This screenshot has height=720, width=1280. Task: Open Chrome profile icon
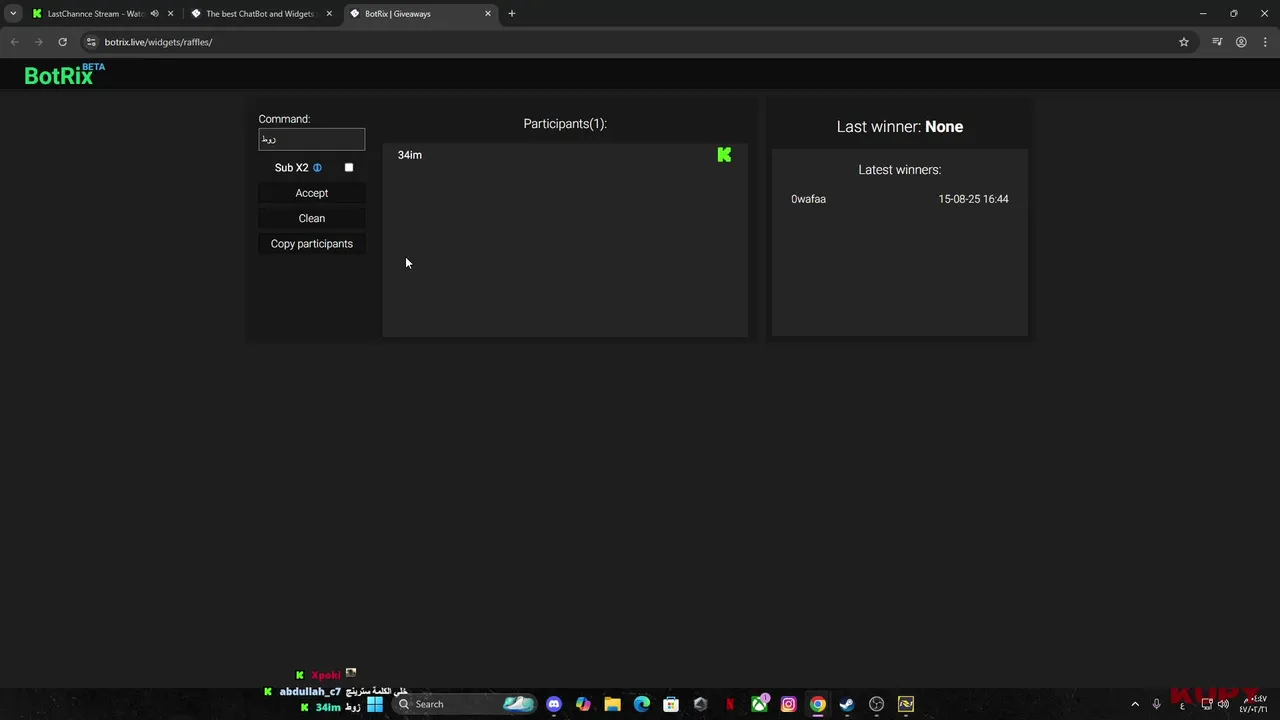(x=1241, y=42)
